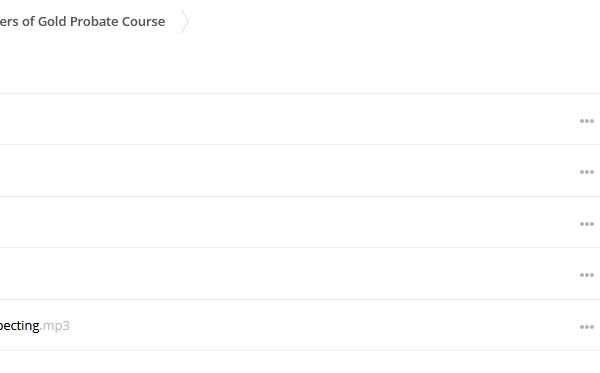Open the file name ending in pecting.mp3
Image resolution: width=600 pixels, height=373 pixels.
[x=34, y=326]
